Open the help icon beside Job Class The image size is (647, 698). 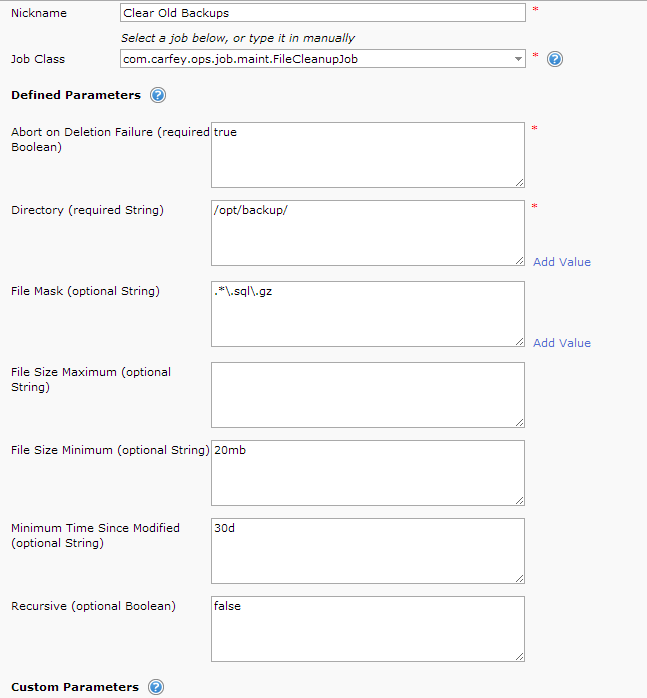pos(555,59)
